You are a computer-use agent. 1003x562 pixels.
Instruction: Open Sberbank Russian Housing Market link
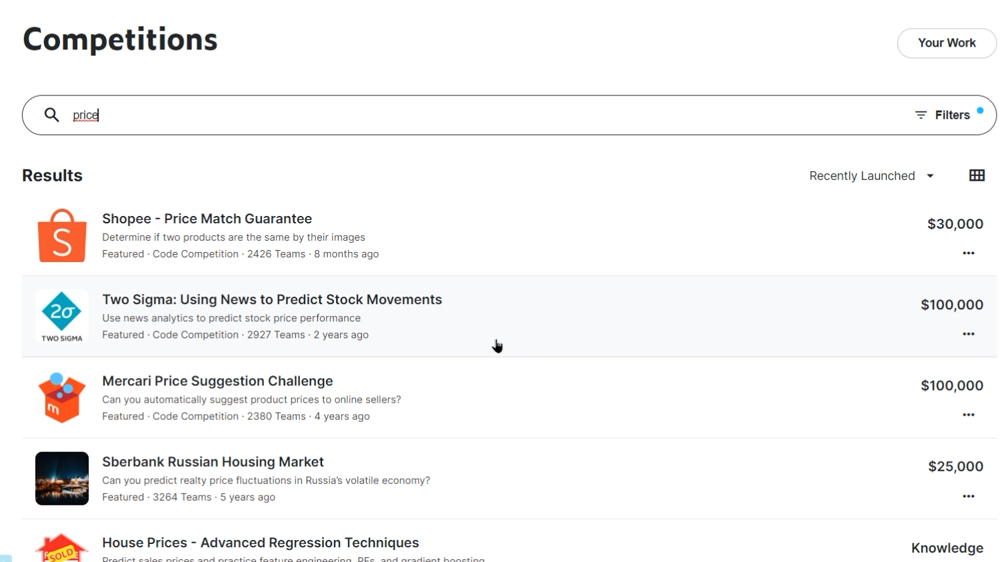213,462
